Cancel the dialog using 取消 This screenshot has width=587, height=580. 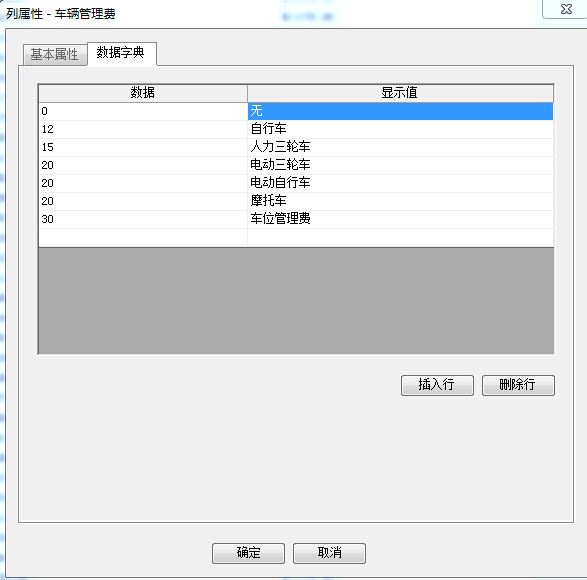329,553
